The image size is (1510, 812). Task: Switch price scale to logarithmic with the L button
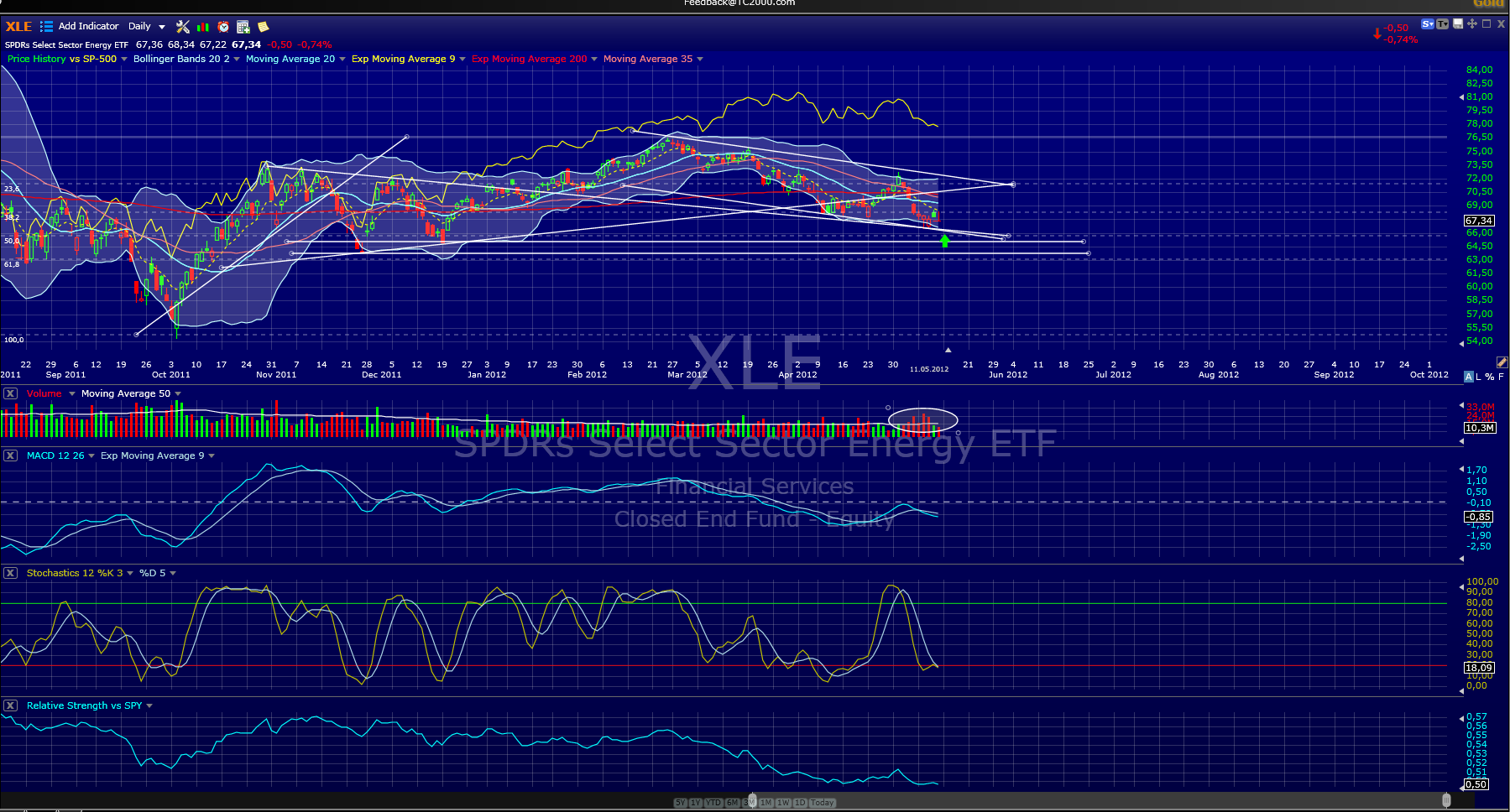pos(1479,377)
